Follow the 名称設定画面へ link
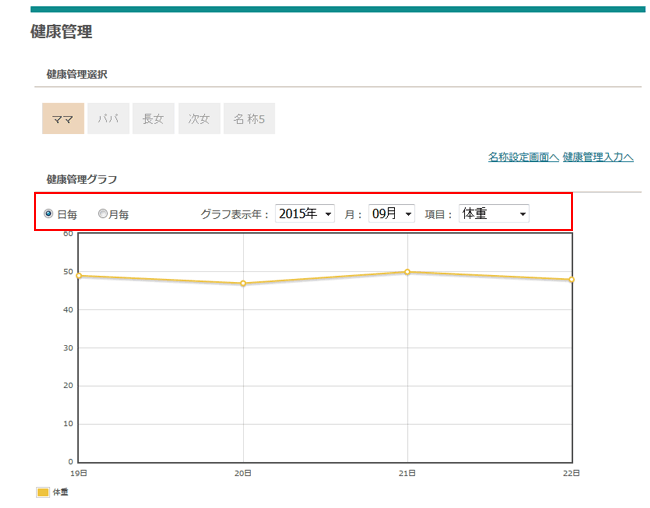650x508 pixels. coord(523,157)
